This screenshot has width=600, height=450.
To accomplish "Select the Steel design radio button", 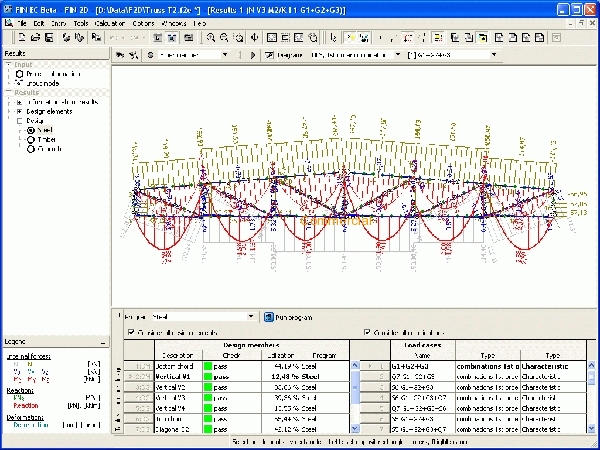I will (31, 130).
